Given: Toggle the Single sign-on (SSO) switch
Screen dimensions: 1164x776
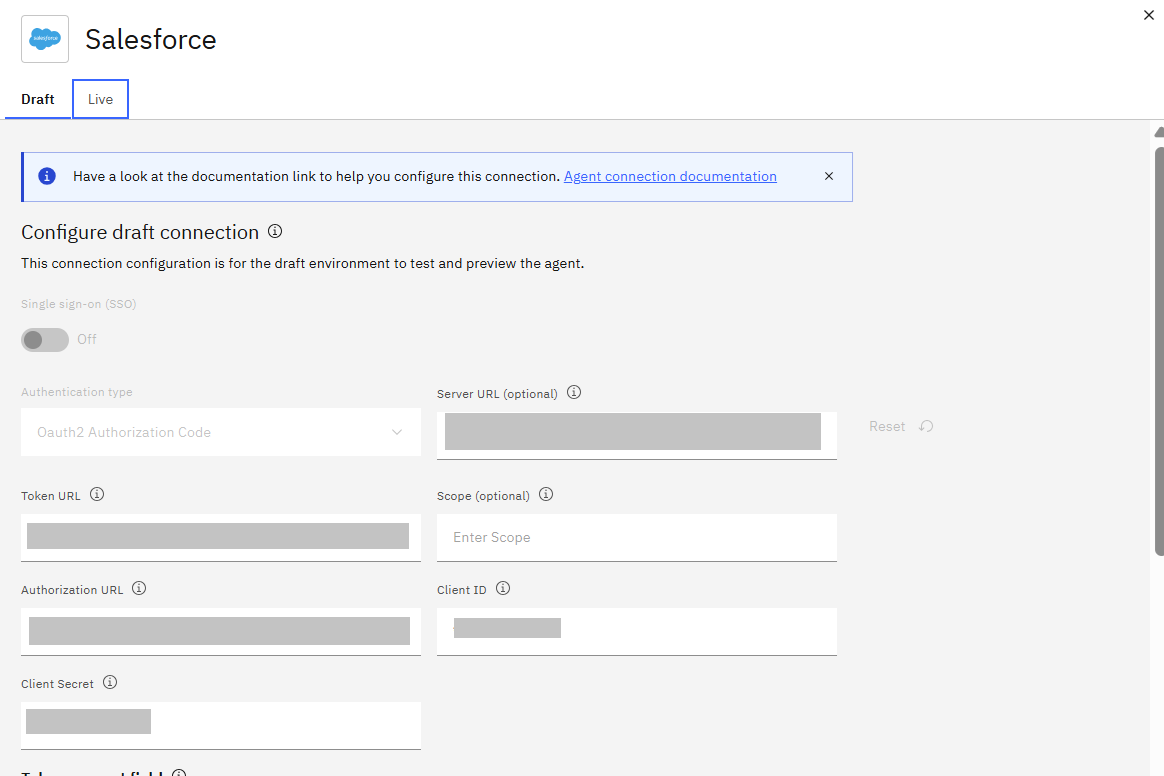Looking at the screenshot, I should tap(45, 339).
